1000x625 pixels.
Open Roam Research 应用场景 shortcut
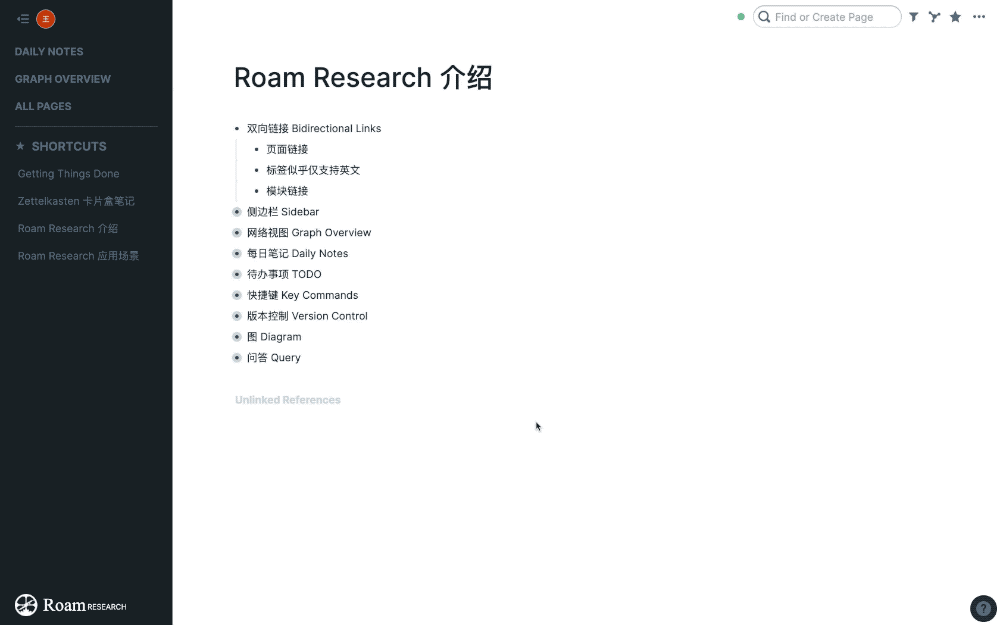click(78, 256)
